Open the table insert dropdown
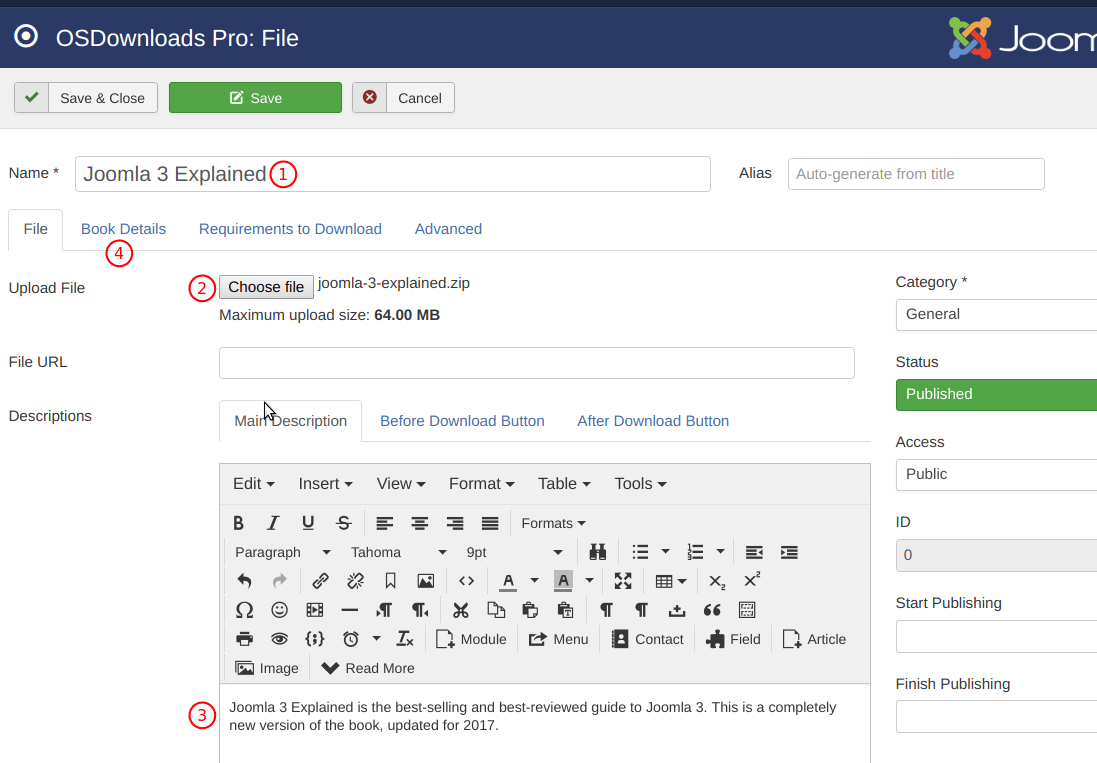The height and width of the screenshot is (763, 1097). (x=670, y=580)
